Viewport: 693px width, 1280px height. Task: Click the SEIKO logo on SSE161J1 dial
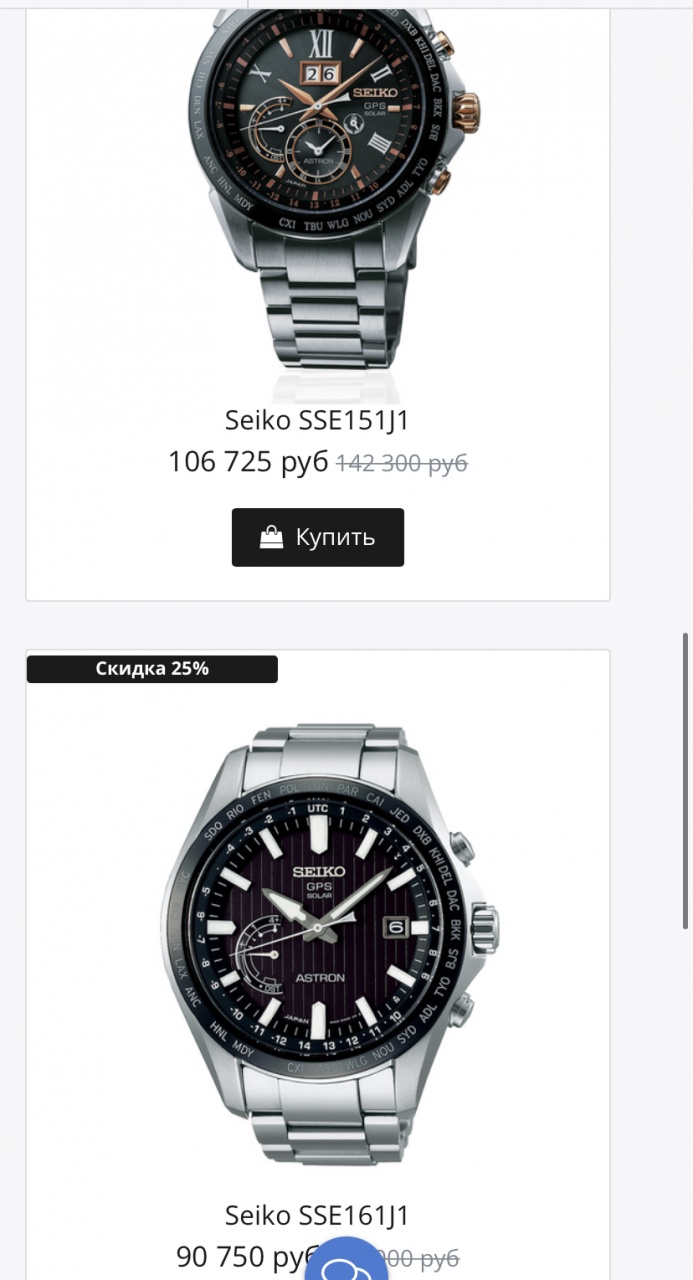pyautogui.click(x=319, y=872)
